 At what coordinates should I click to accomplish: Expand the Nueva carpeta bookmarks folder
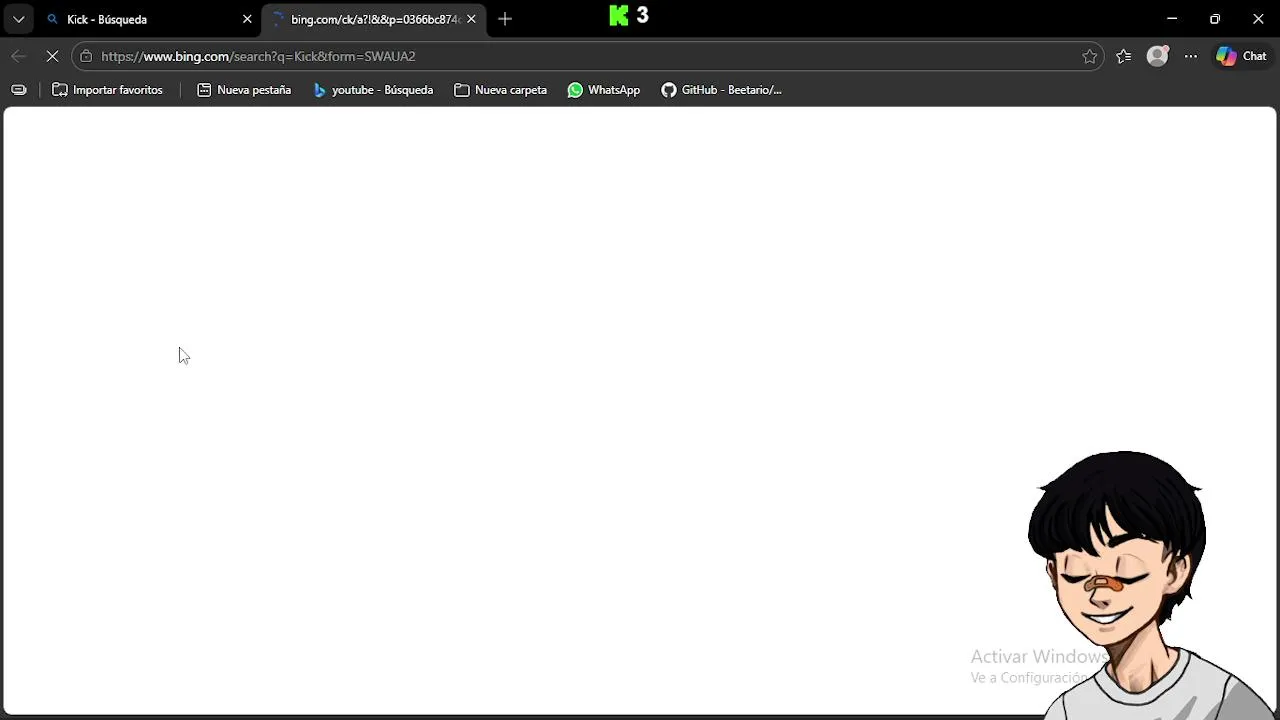(500, 90)
